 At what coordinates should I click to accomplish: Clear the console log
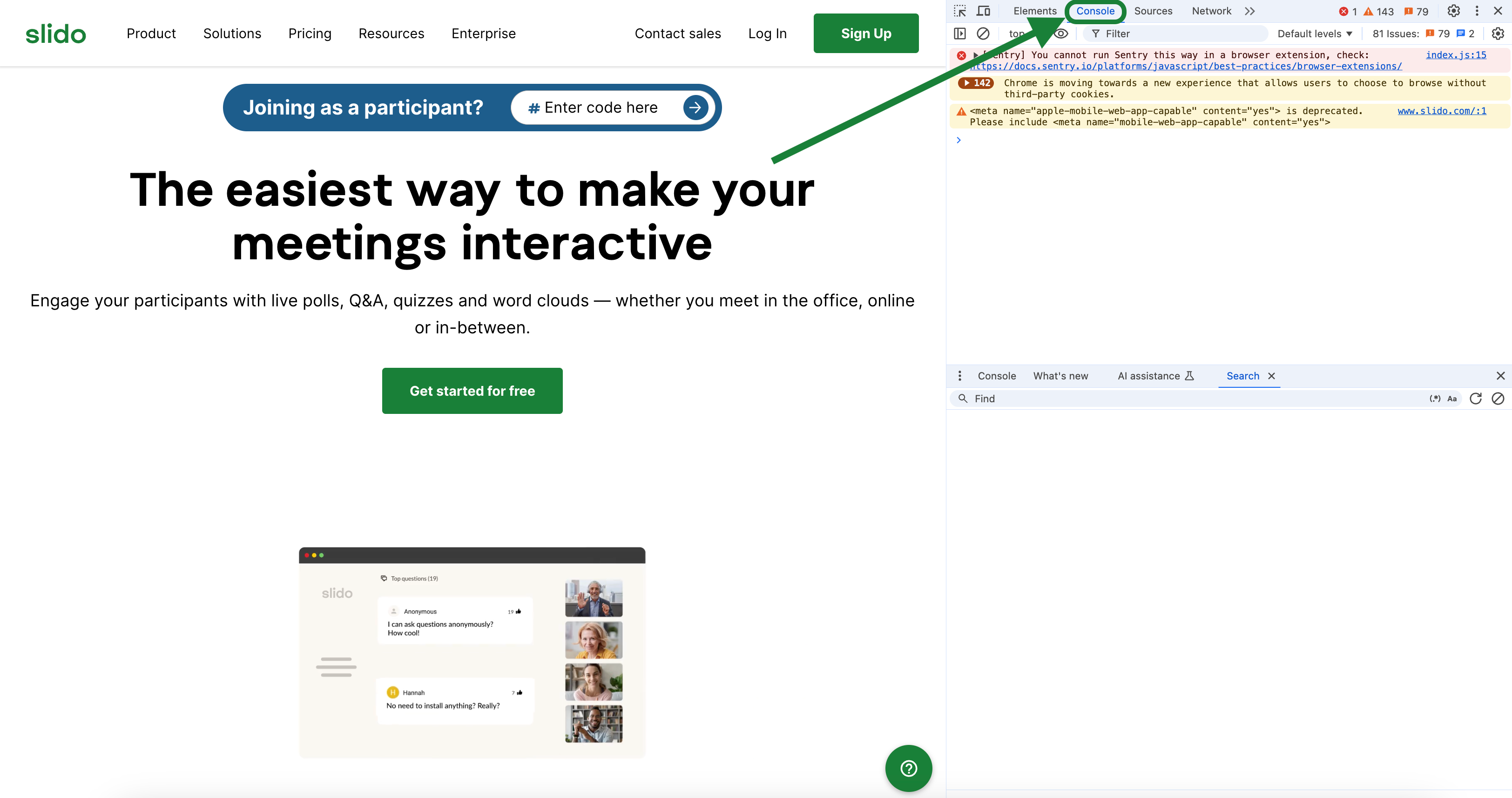[x=983, y=34]
